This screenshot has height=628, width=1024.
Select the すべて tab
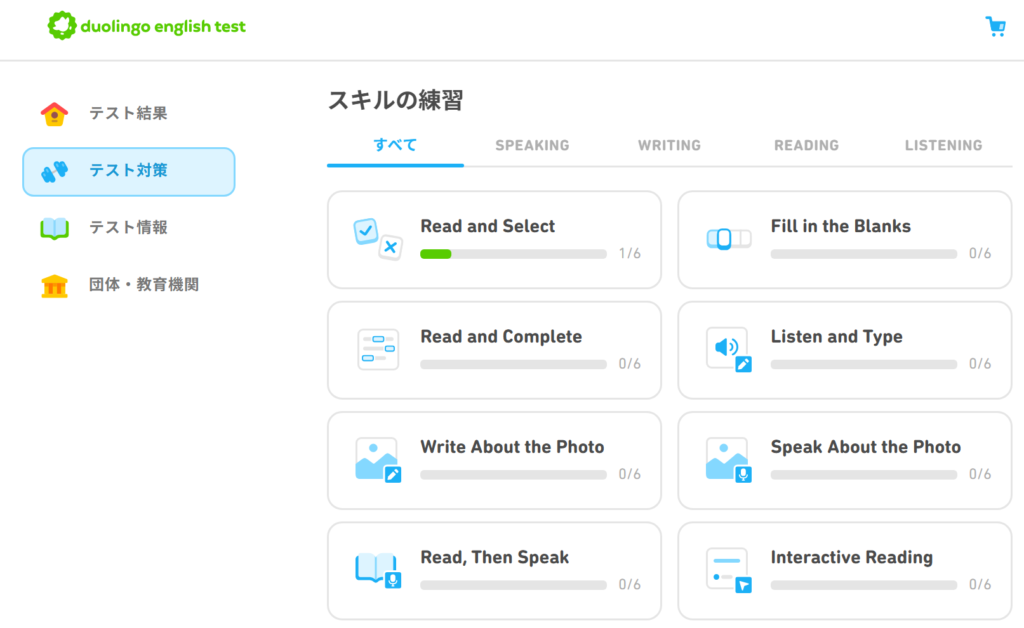pyautogui.click(x=395, y=145)
